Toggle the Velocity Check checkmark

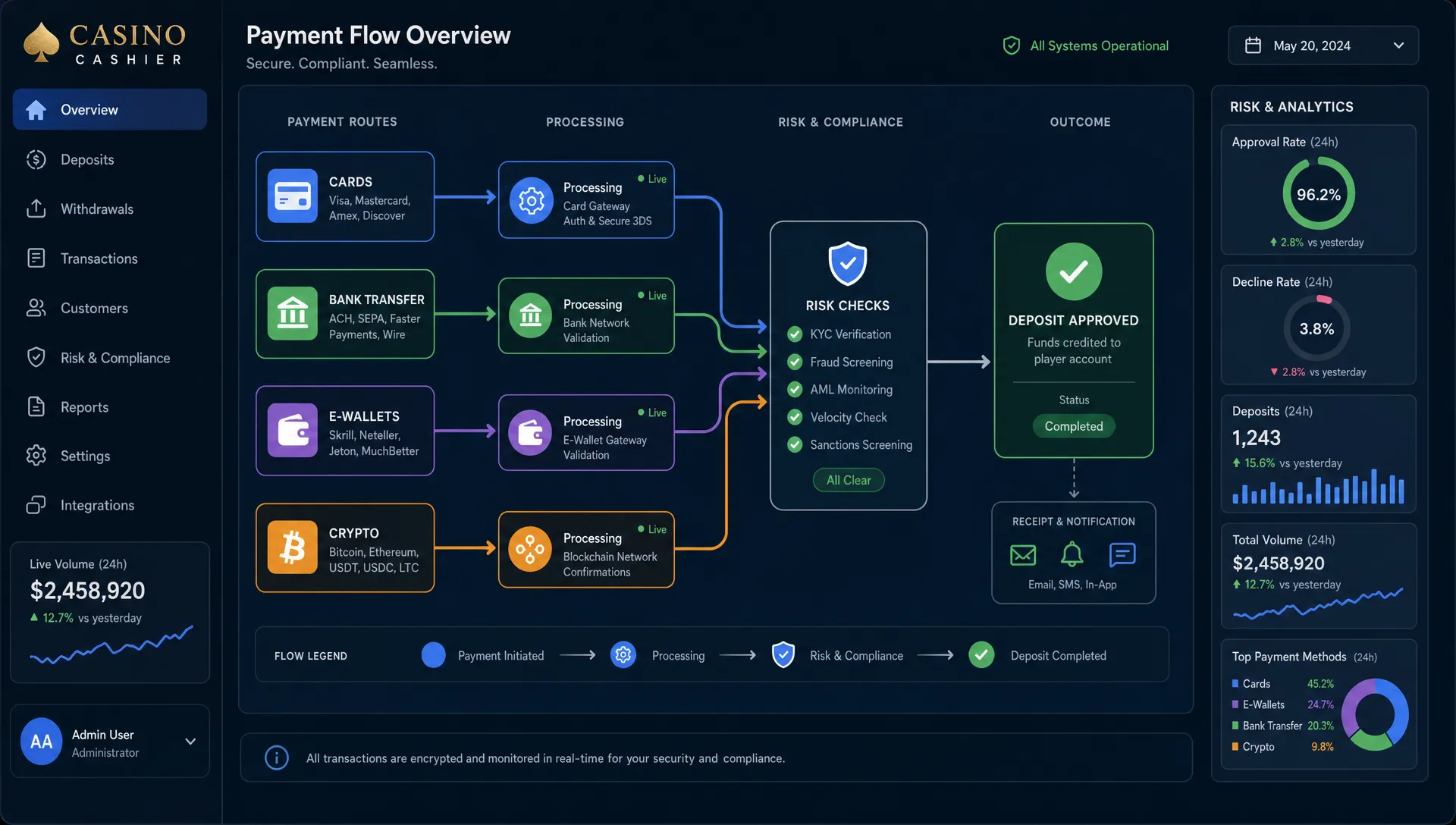[x=795, y=417]
